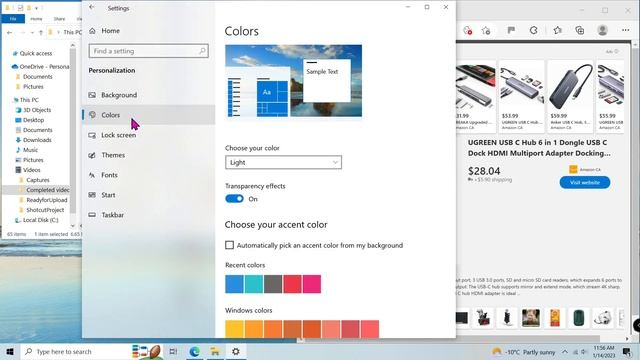Viewport: 640px width, 360px height.
Task: Open Videos in File Explorer tree
Action: pos(31,170)
